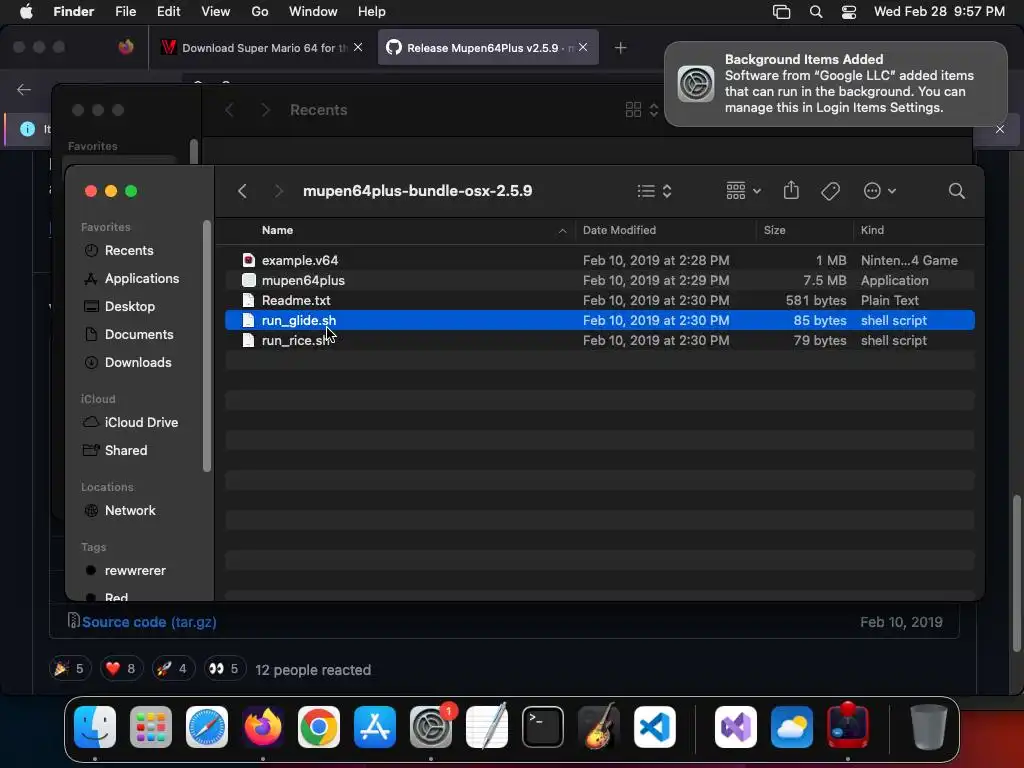Open App Store from the Dock
Screen dimensions: 1024x768
[x=375, y=727]
